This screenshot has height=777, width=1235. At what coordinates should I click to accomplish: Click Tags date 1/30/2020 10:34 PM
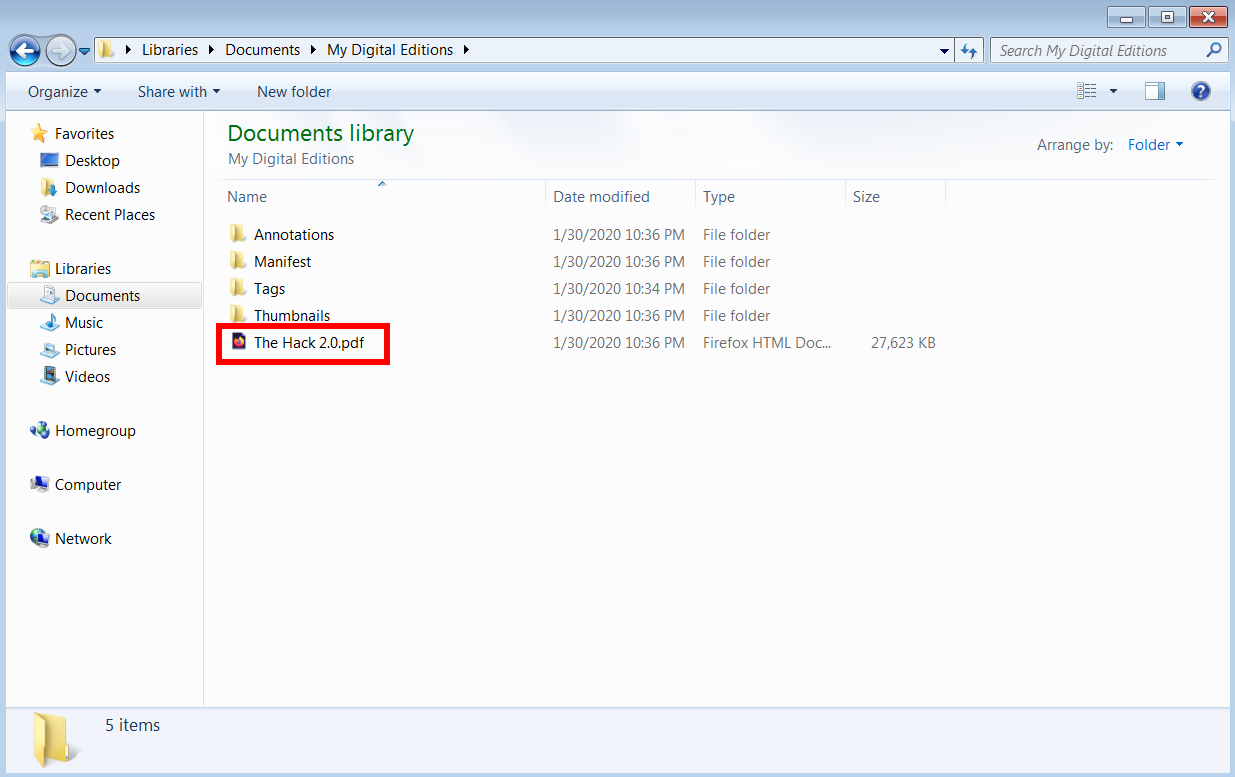(x=619, y=288)
